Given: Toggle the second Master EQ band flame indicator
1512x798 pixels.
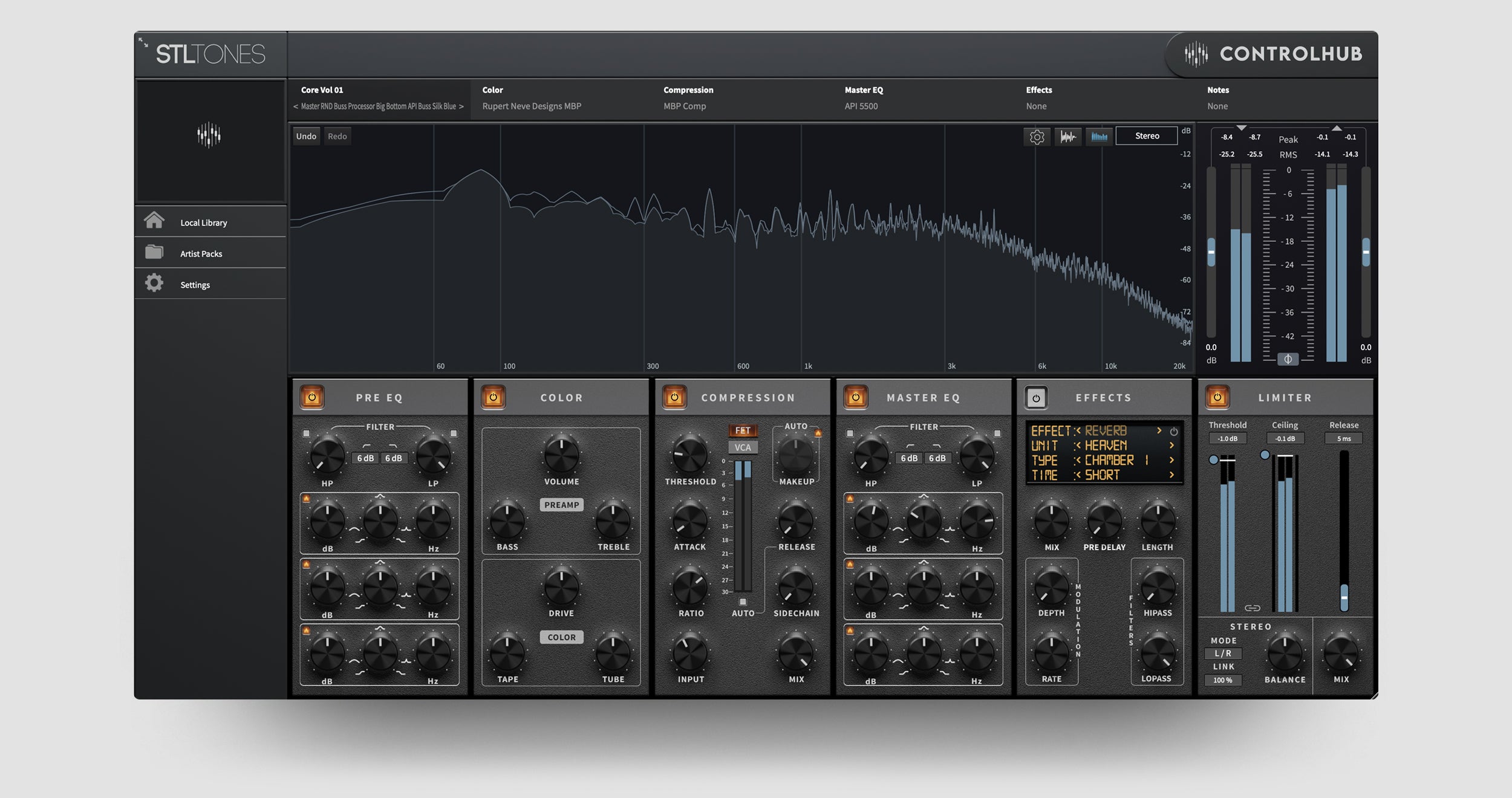Looking at the screenshot, I should click(850, 564).
